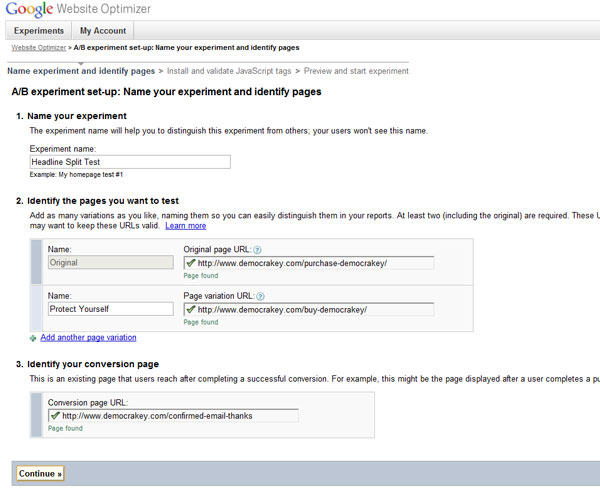Click the Experiment name input field
Image resolution: width=600 pixels, height=490 pixels.
coord(130,162)
